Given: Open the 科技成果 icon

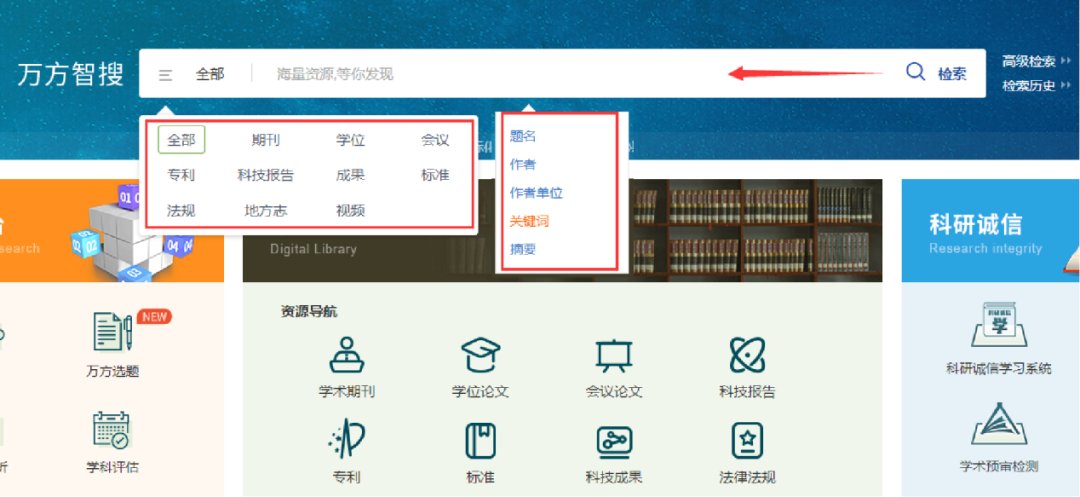Looking at the screenshot, I should [614, 442].
